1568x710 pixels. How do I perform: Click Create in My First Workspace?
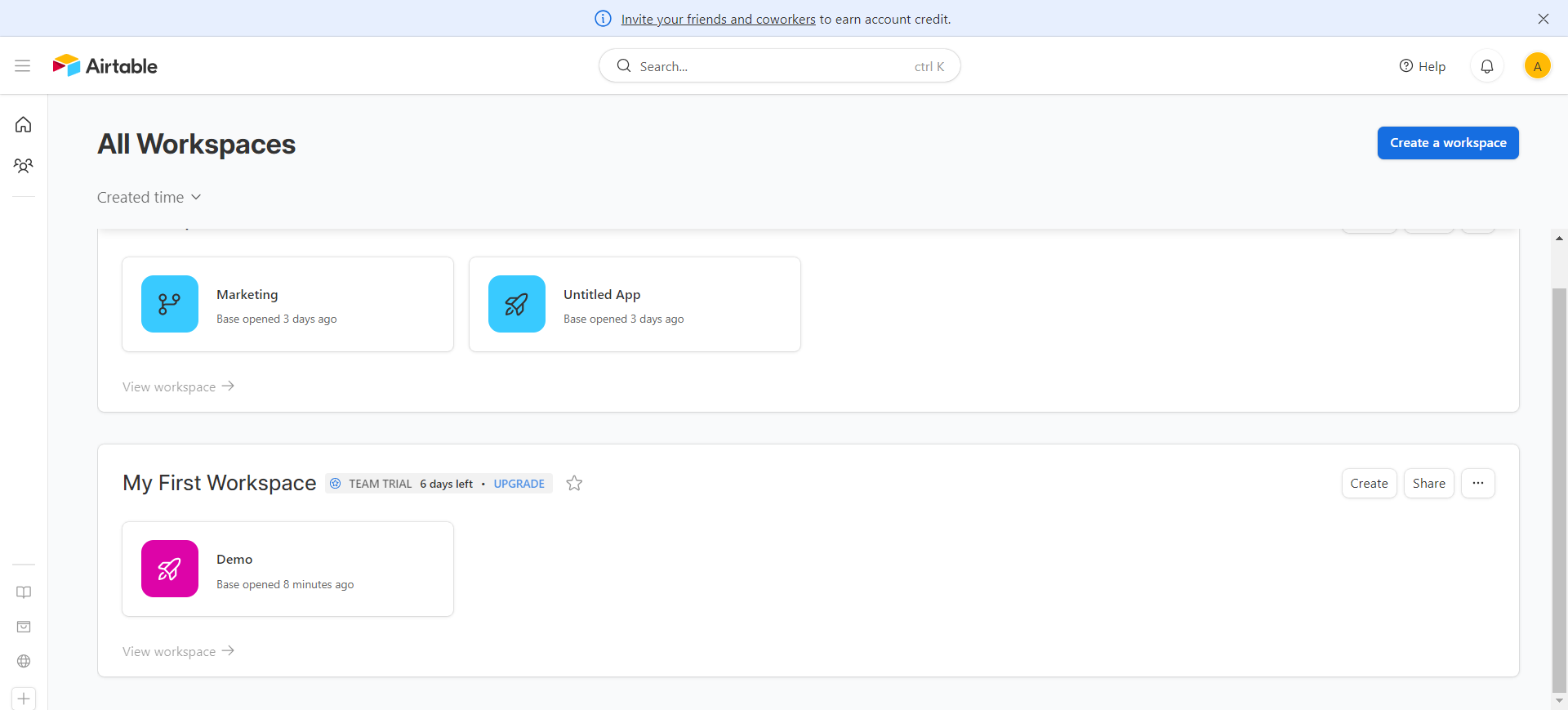[x=1370, y=484]
